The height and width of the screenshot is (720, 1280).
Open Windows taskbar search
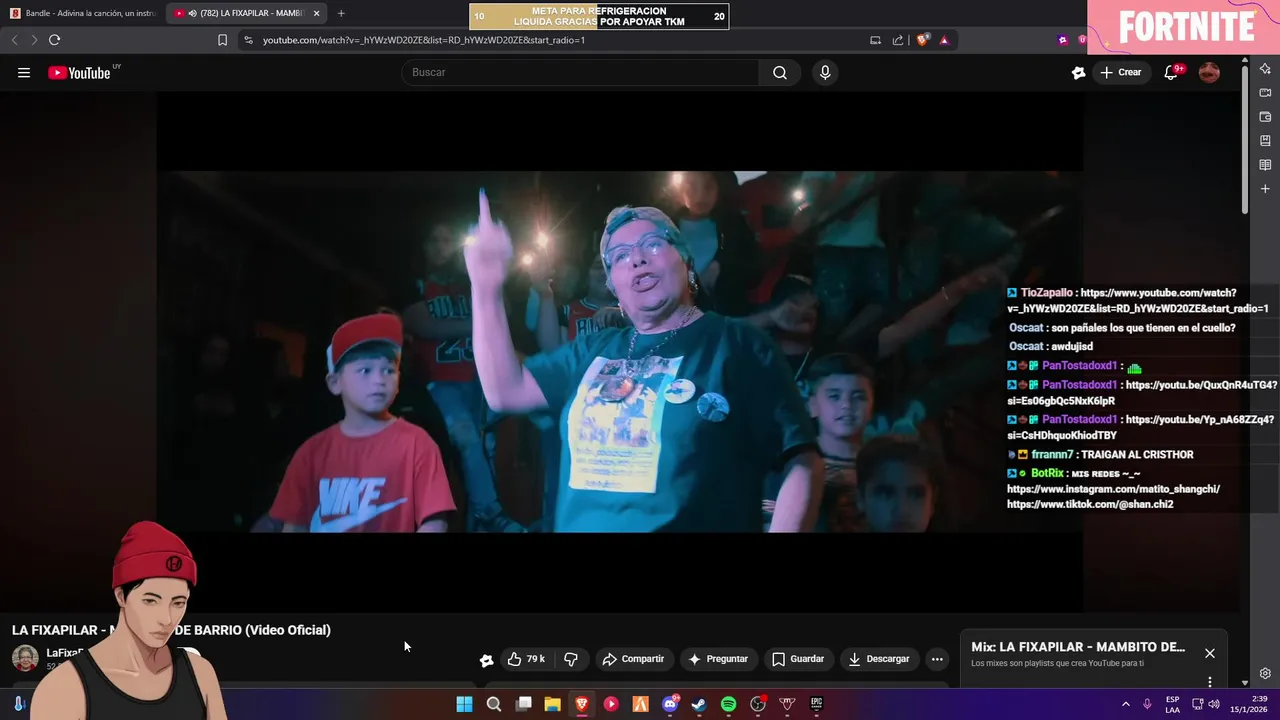494,704
